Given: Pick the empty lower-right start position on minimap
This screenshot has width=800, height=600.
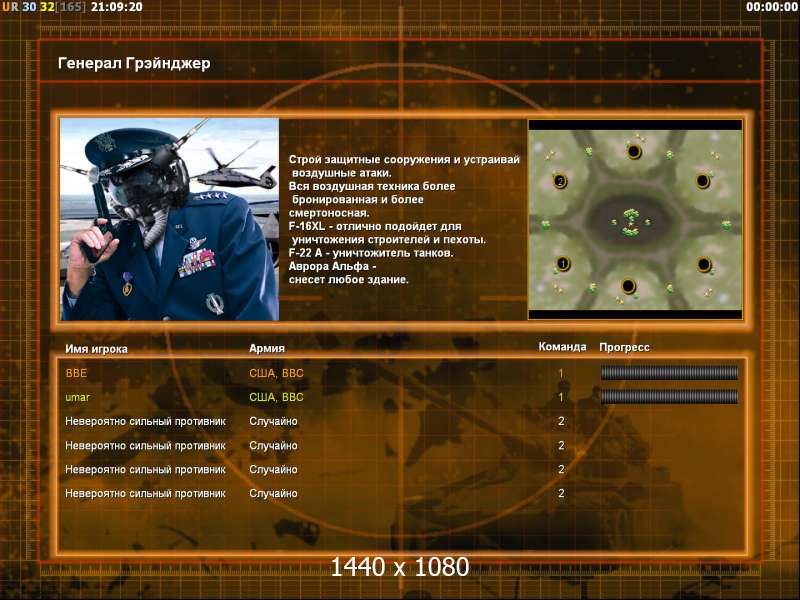Looking at the screenshot, I should point(704,264).
